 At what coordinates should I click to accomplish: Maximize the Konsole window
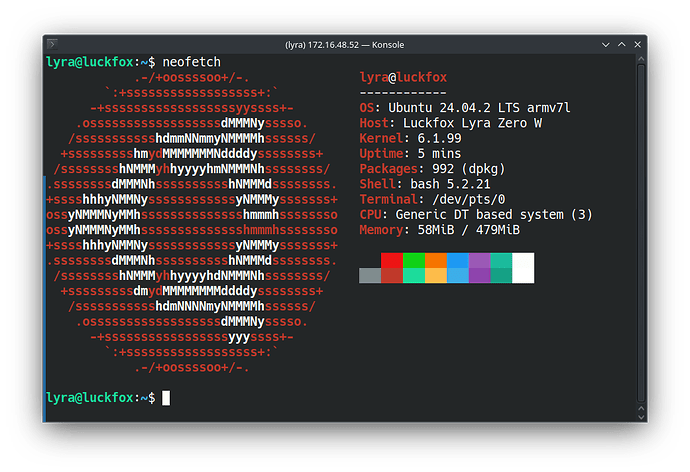621,44
